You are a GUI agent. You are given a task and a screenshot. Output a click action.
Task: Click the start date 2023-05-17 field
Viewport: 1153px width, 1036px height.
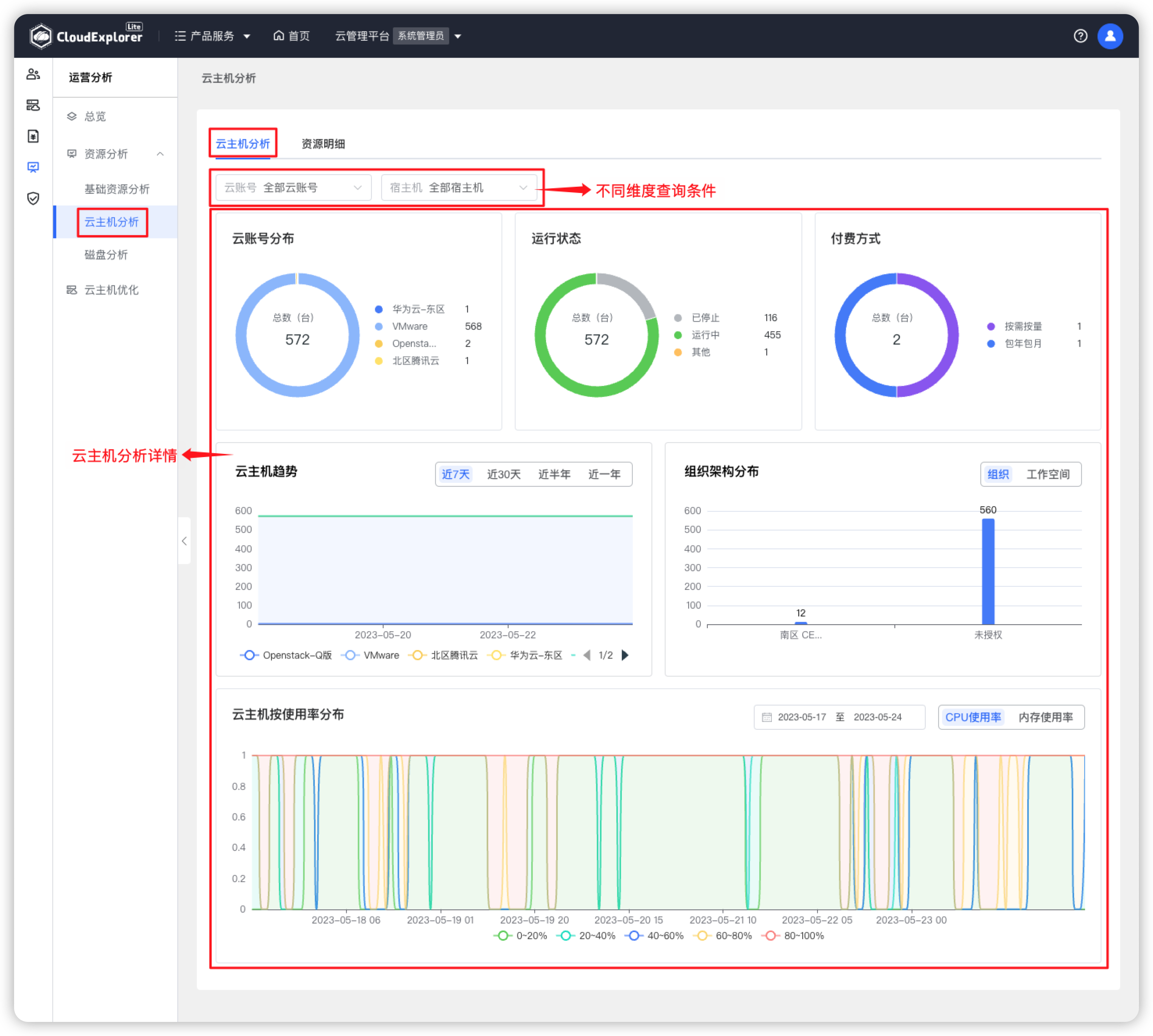pos(801,717)
